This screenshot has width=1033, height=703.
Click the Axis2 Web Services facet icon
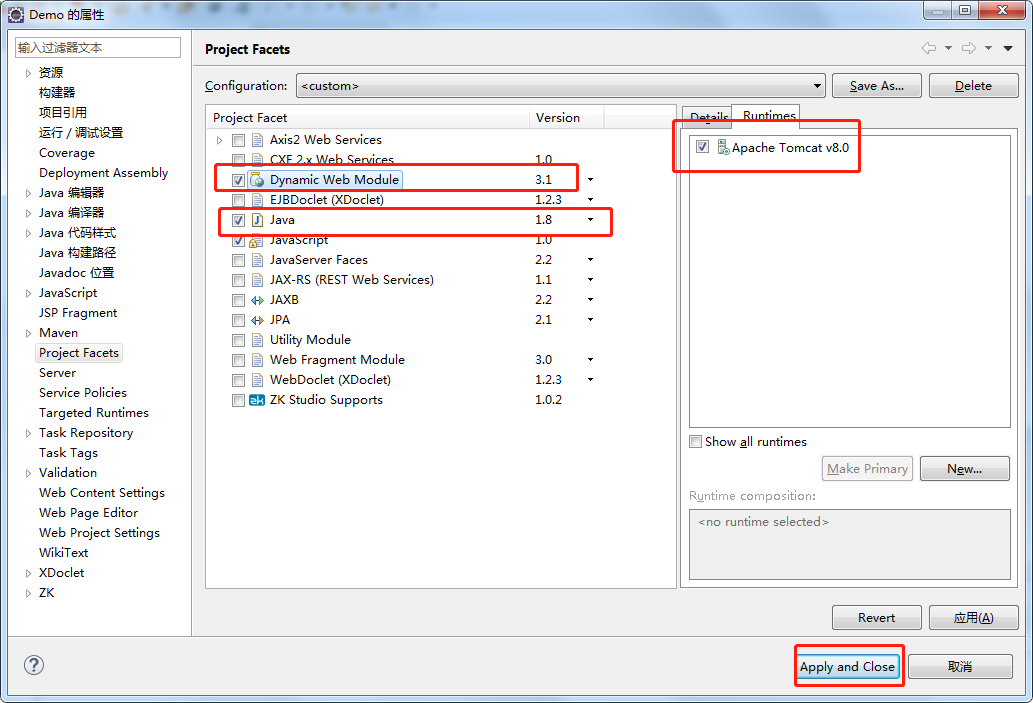[x=258, y=140]
